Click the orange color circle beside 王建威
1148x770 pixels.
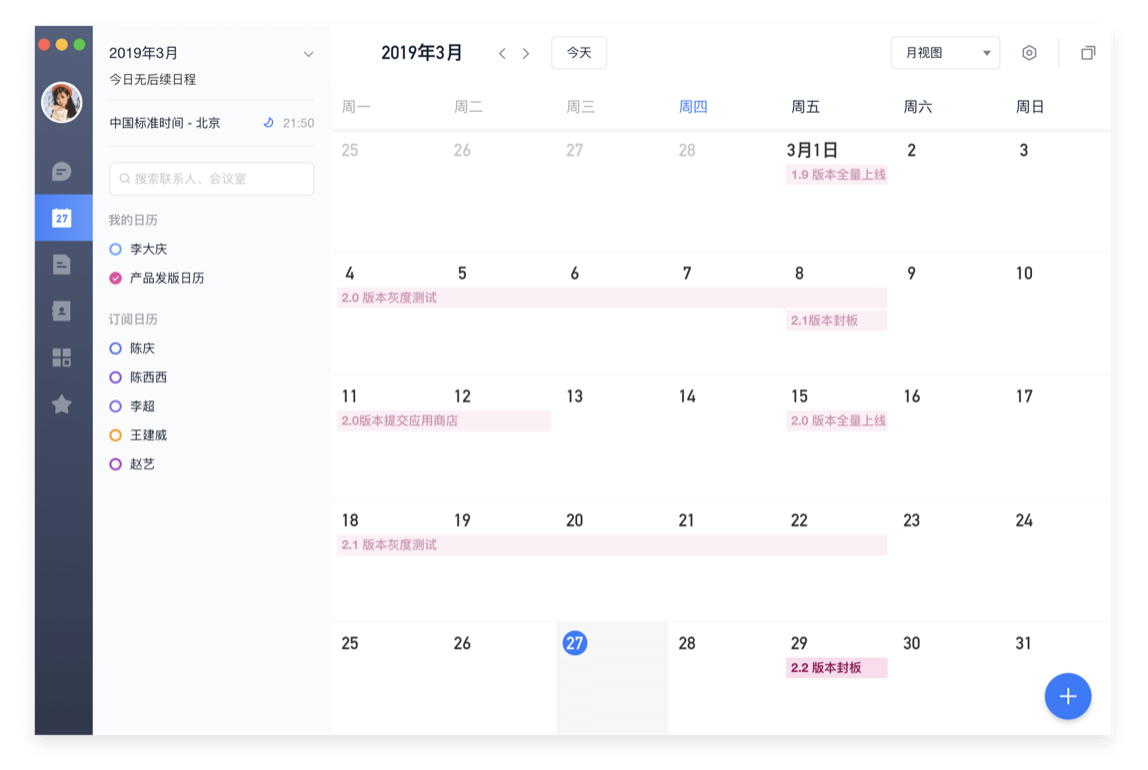pos(116,435)
